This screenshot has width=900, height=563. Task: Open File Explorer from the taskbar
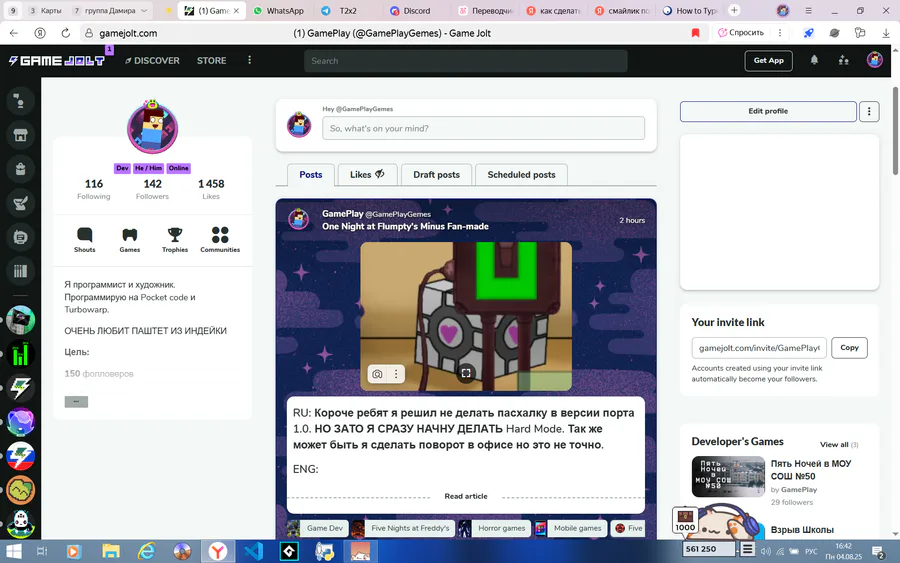point(110,551)
